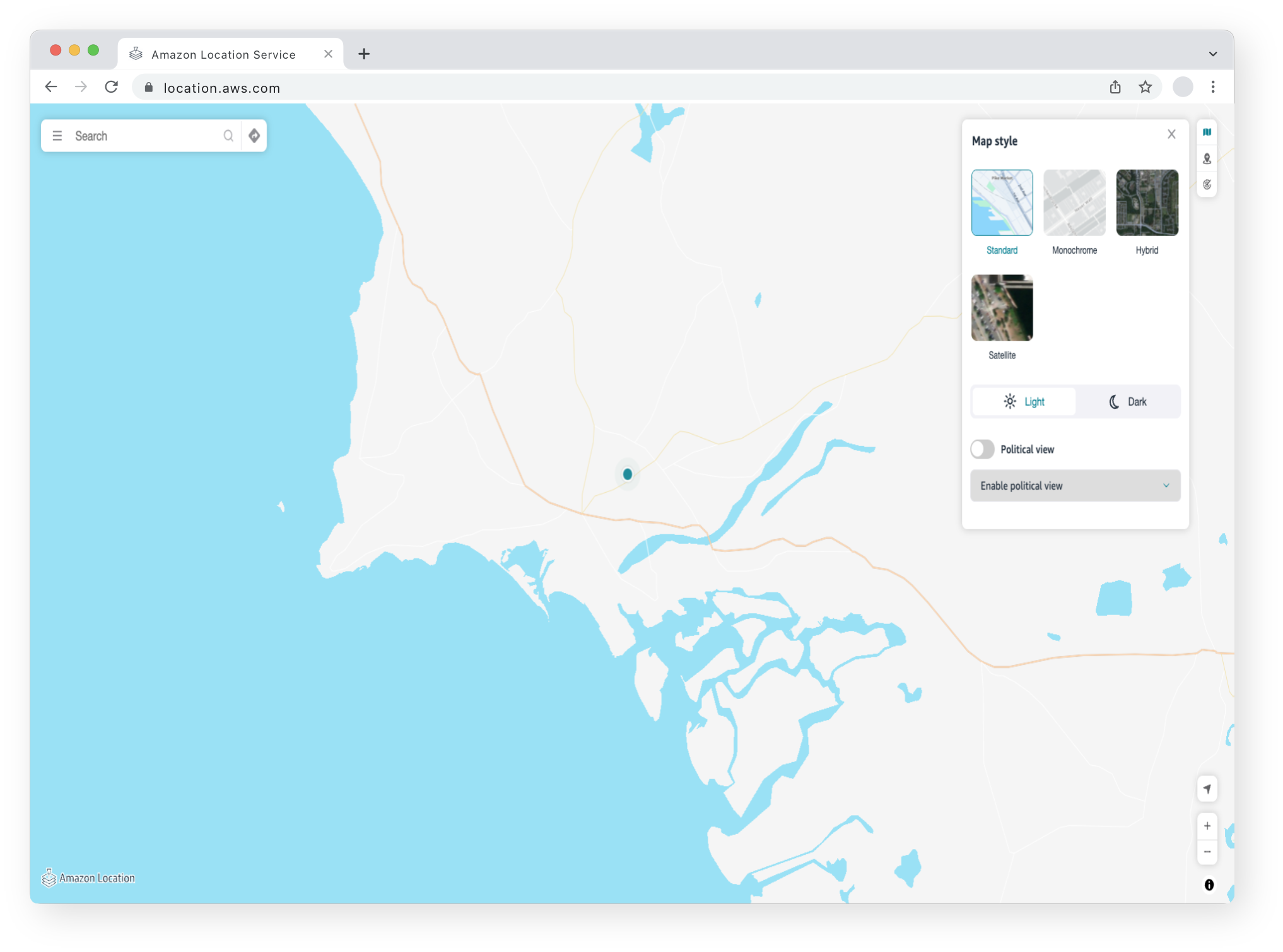Click the map info icon at bottom right

tap(1209, 884)
